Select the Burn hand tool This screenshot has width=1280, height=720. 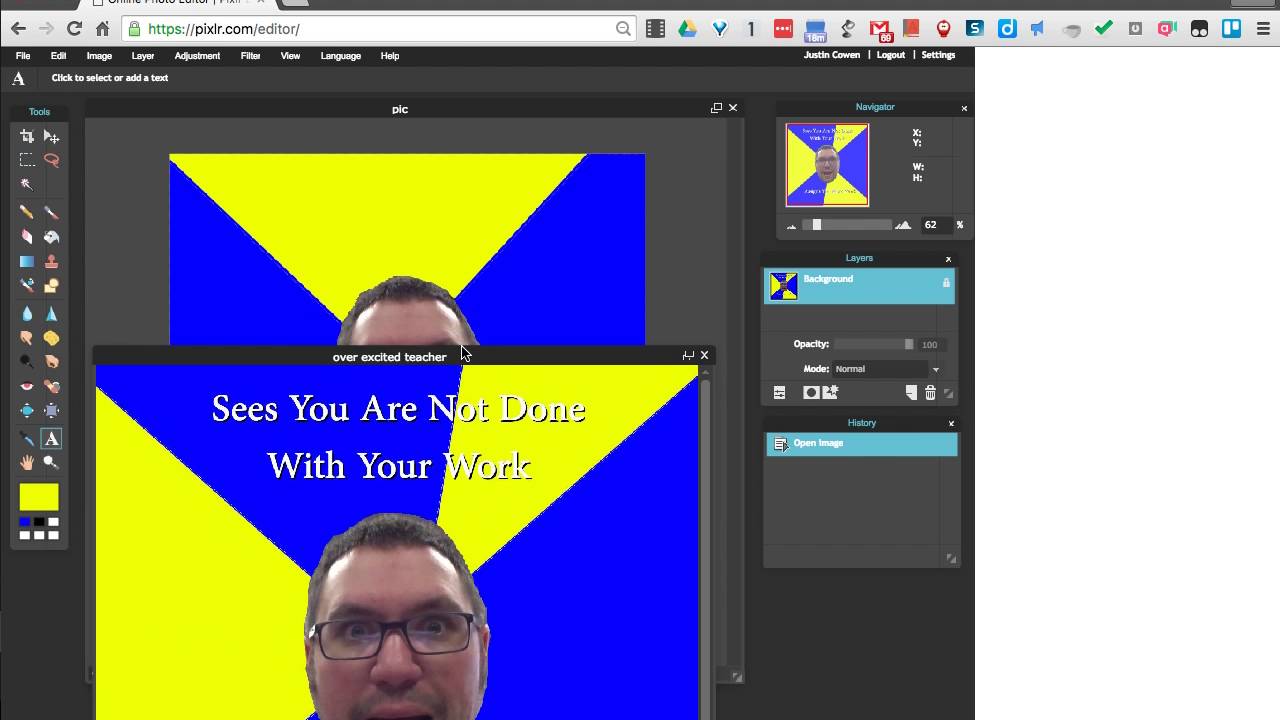(51, 362)
